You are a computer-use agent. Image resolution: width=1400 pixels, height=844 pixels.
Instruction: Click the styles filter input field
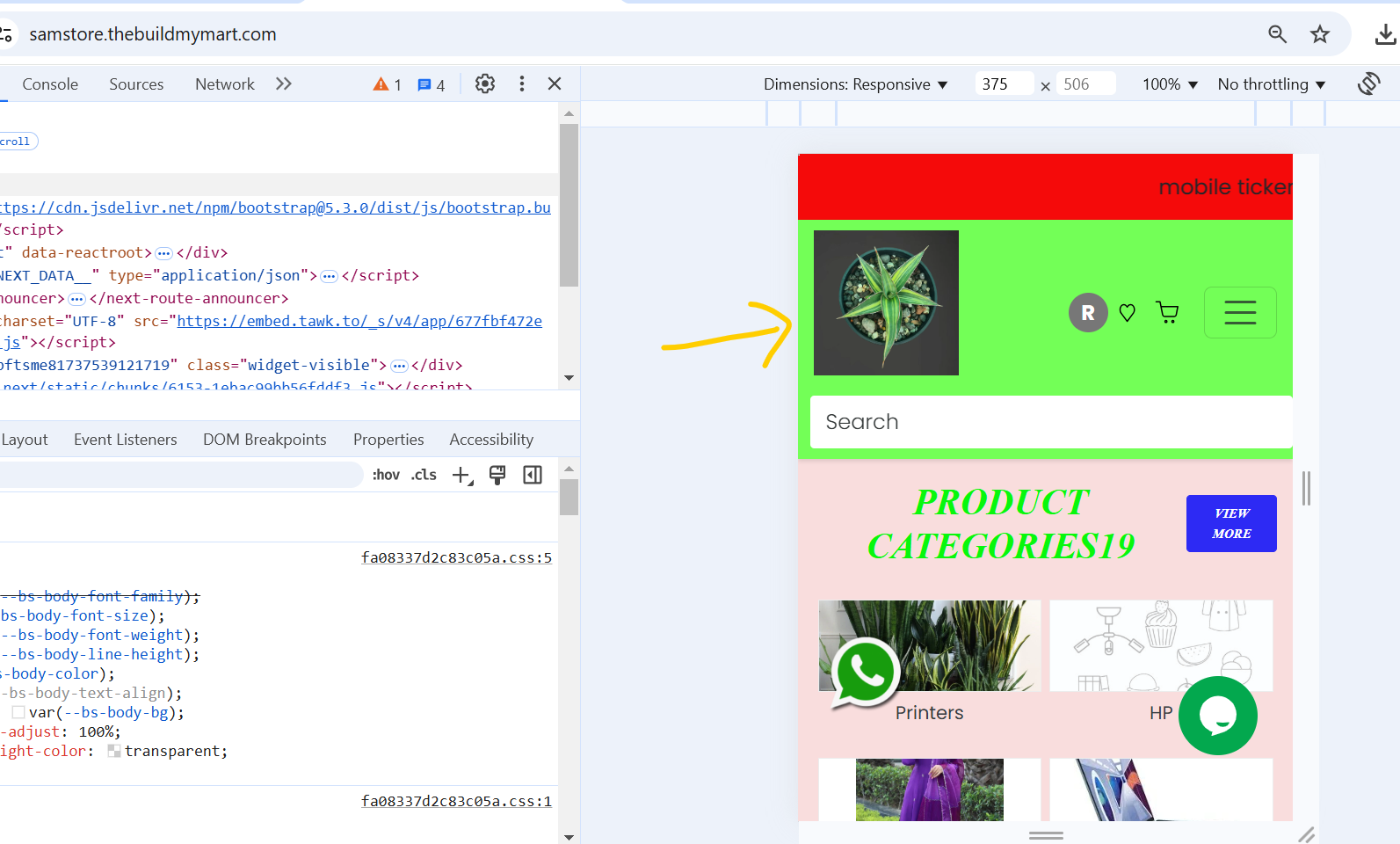click(x=180, y=475)
